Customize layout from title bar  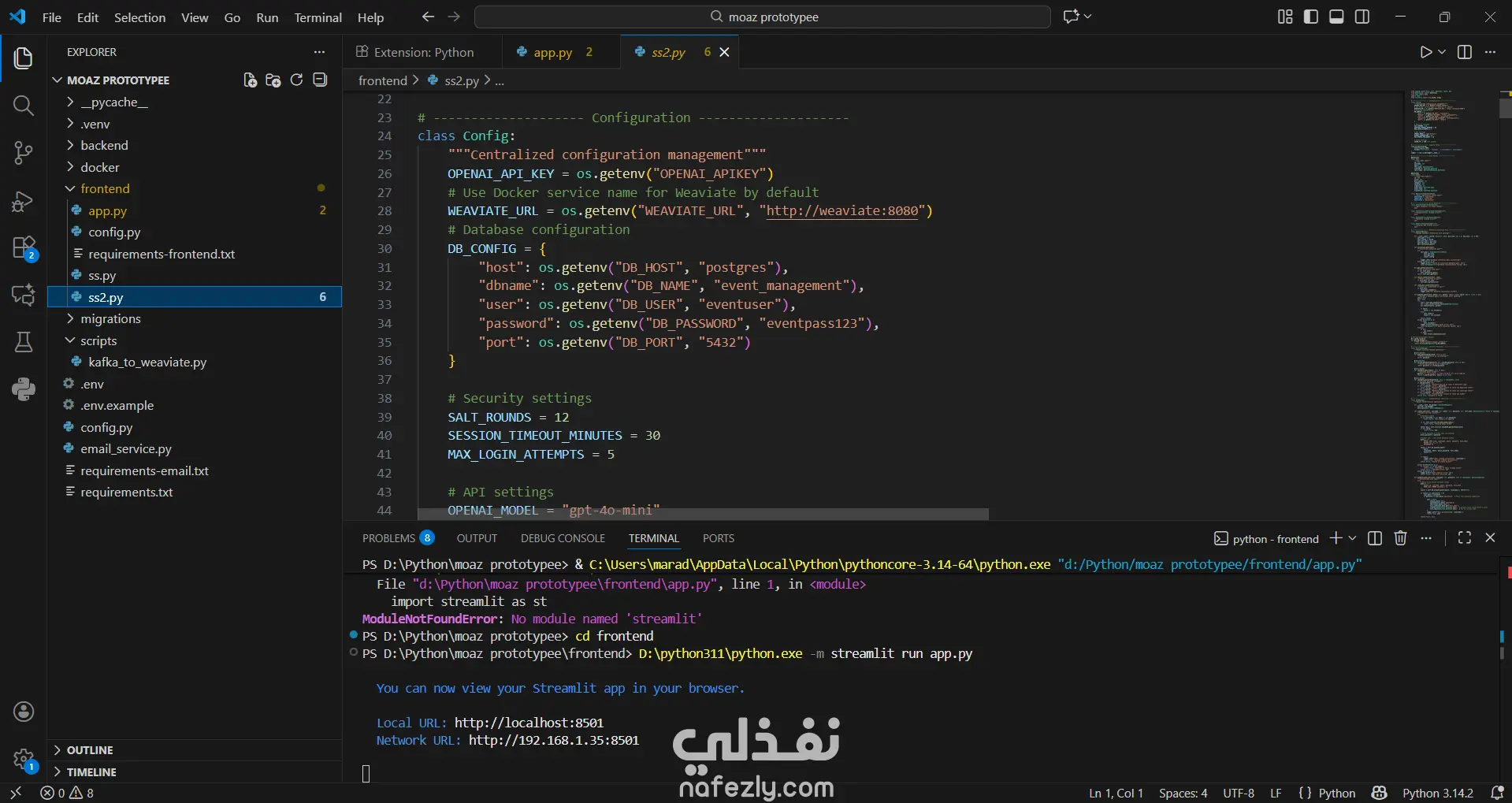1285,17
